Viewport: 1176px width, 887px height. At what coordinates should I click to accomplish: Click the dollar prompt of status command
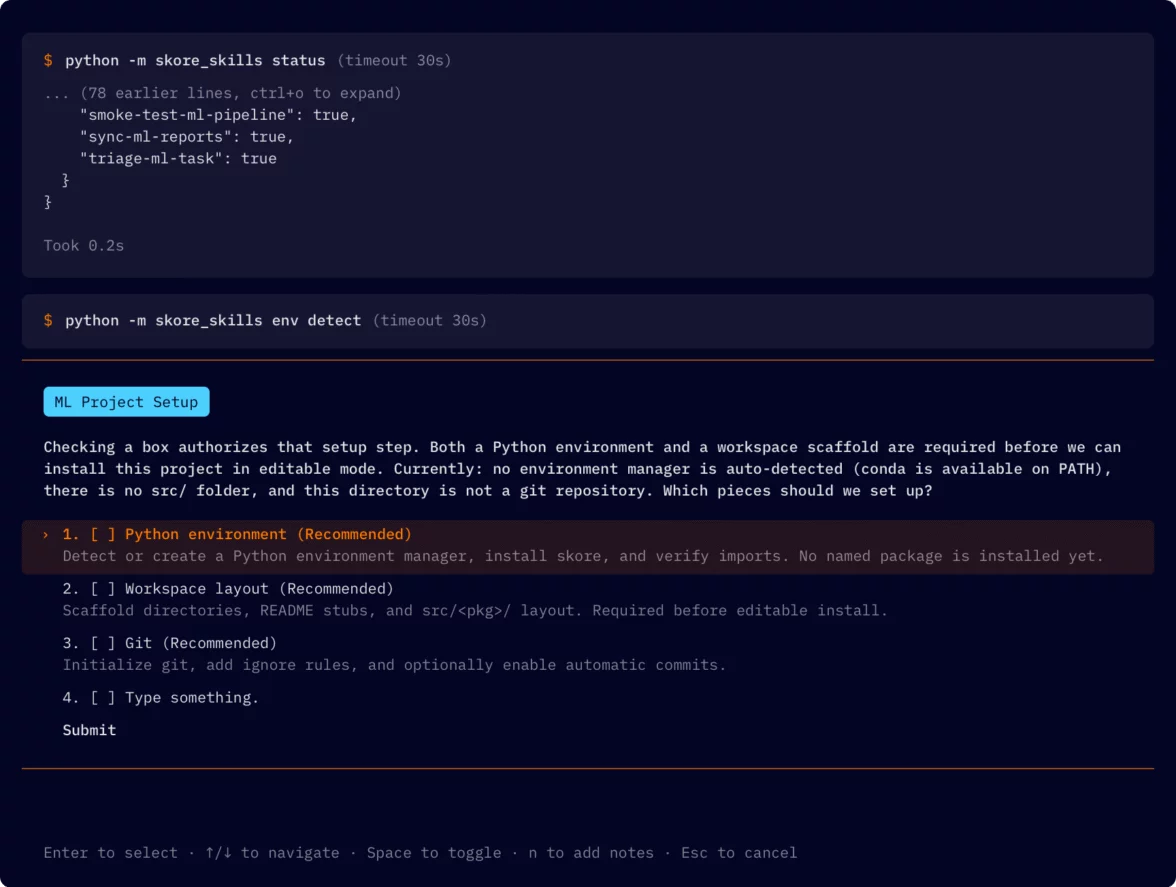[x=48, y=60]
